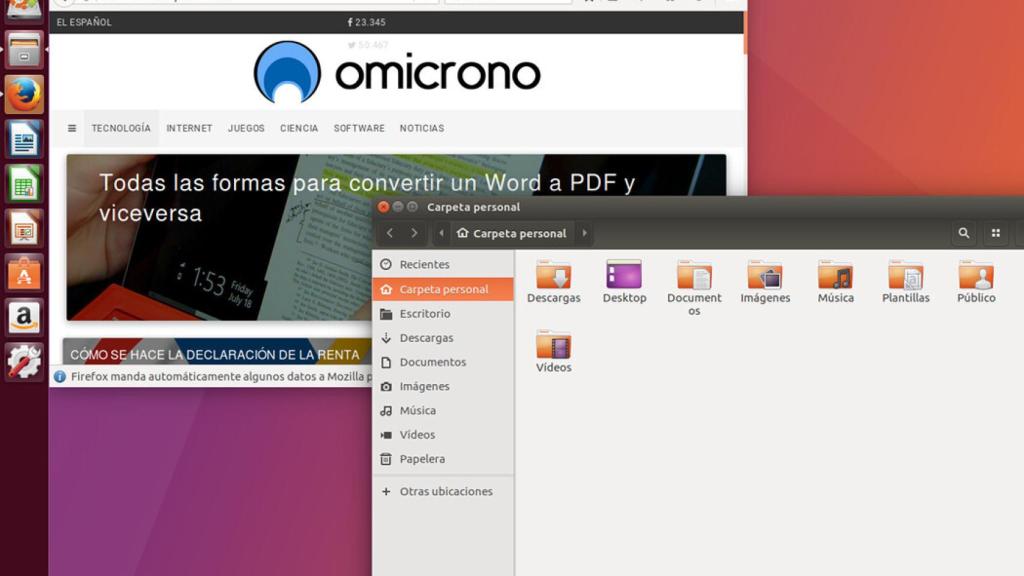Switch to the SOFTWARE section on omicrono

tap(359, 128)
